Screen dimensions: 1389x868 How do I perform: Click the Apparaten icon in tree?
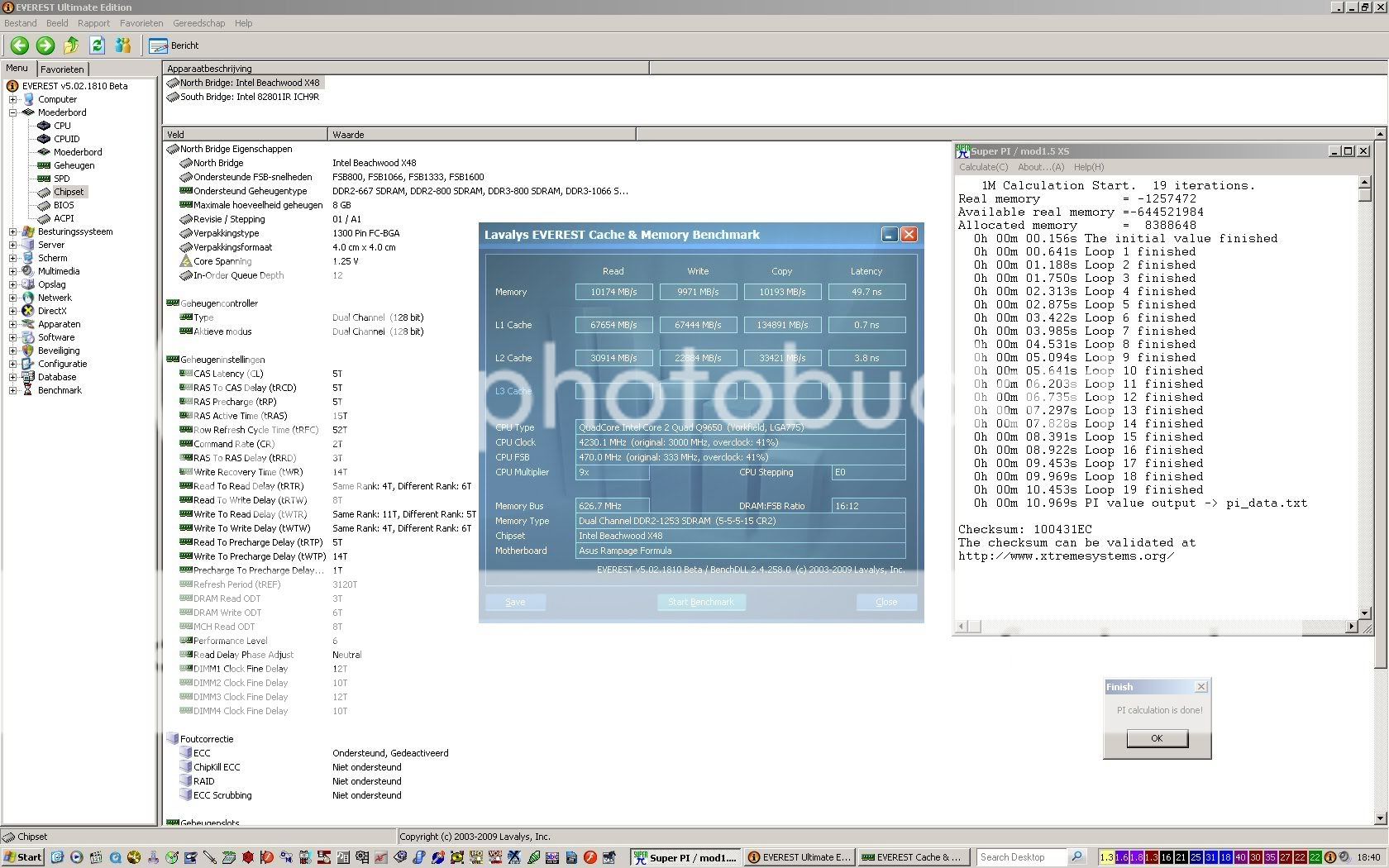pyautogui.click(x=28, y=324)
